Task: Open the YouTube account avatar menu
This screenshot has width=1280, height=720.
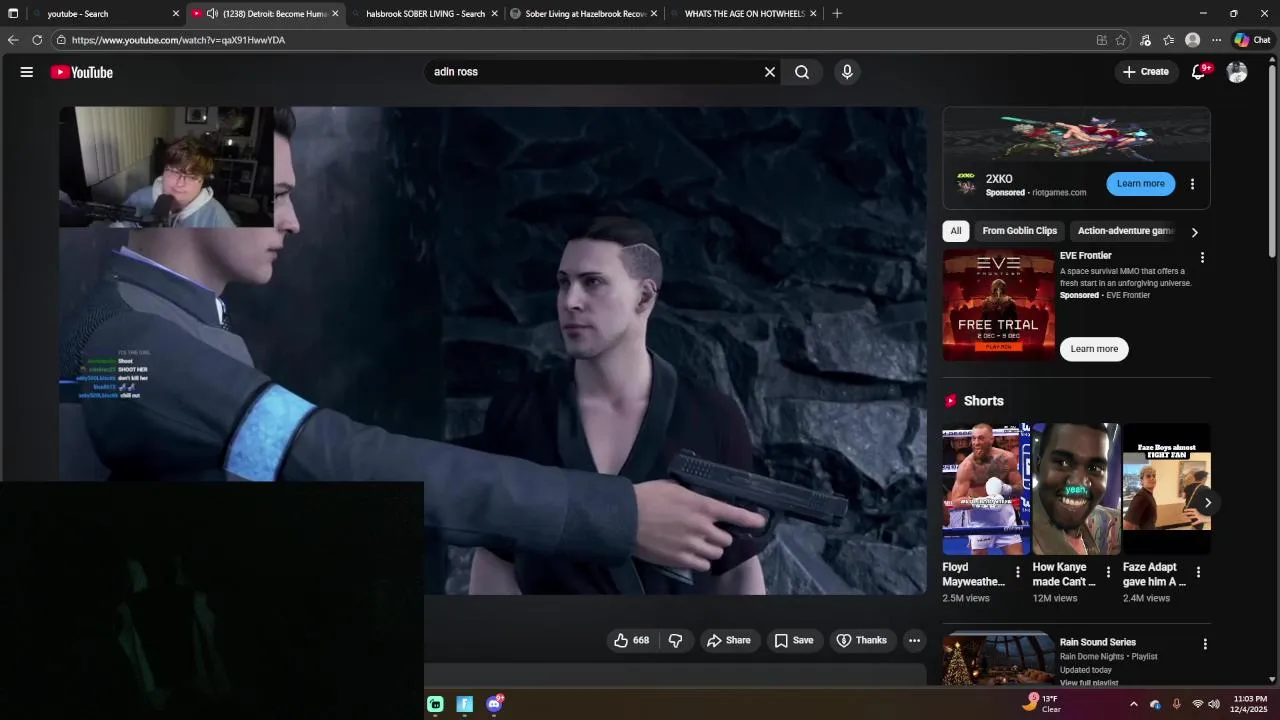Action: 1237,72
